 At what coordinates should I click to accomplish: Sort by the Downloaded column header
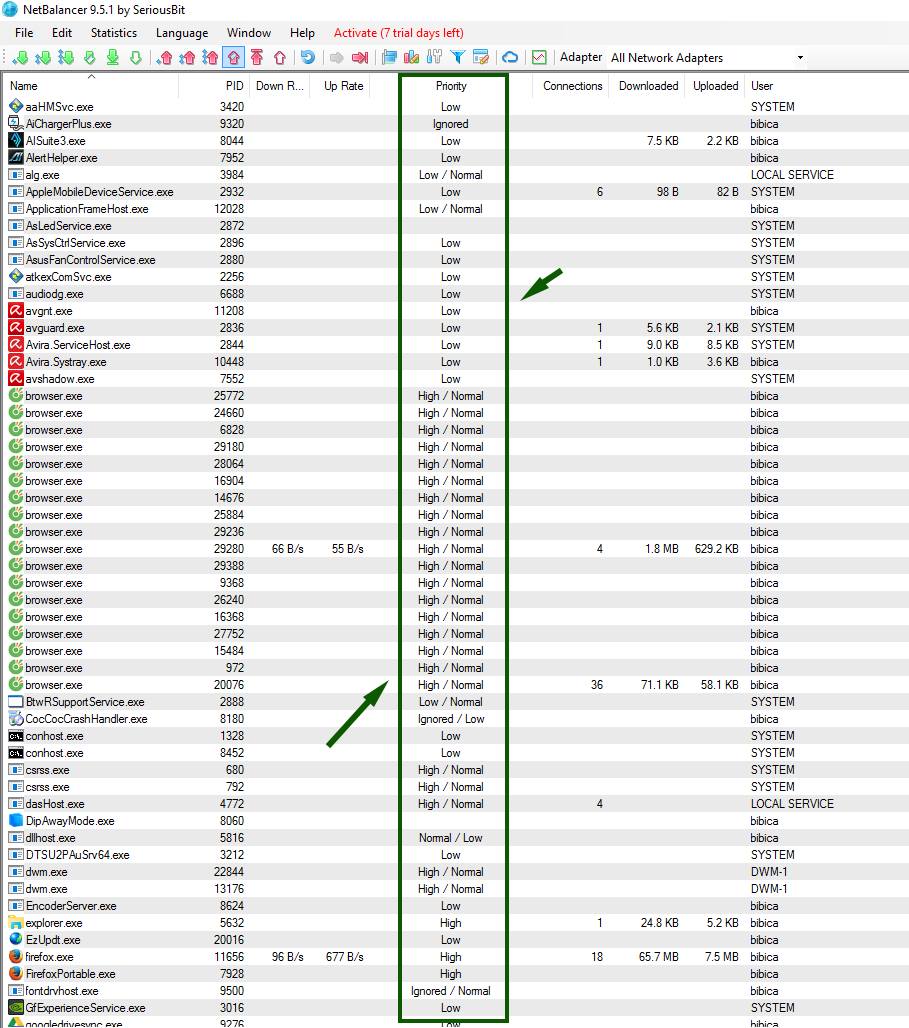[x=648, y=86]
